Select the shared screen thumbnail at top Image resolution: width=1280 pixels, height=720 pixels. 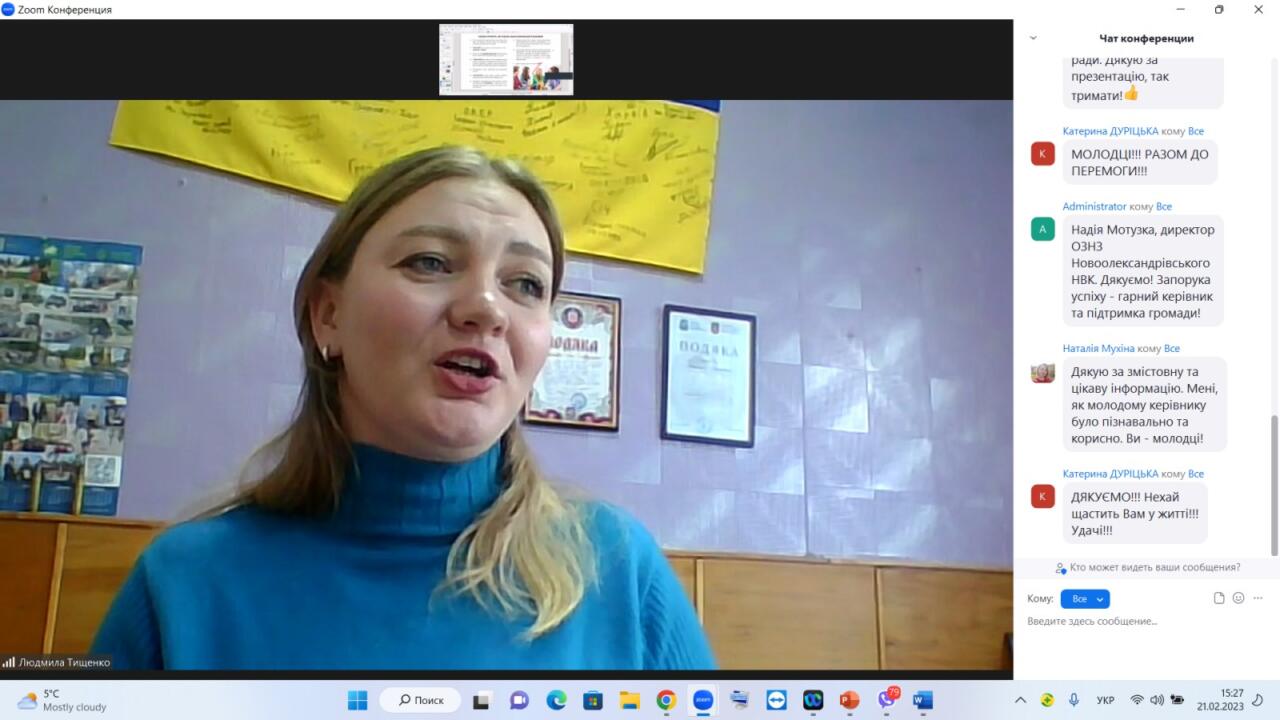[506, 59]
